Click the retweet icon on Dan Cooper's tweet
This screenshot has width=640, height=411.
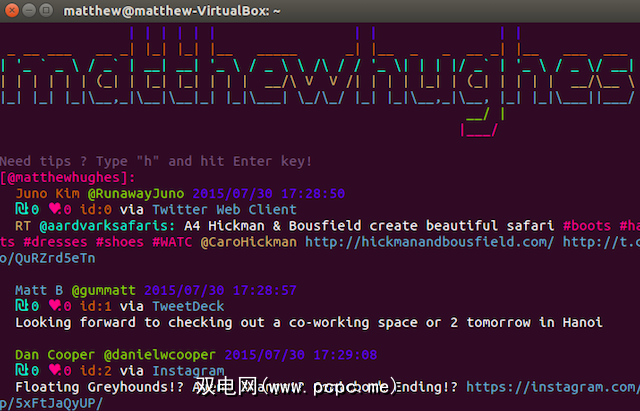(22, 370)
